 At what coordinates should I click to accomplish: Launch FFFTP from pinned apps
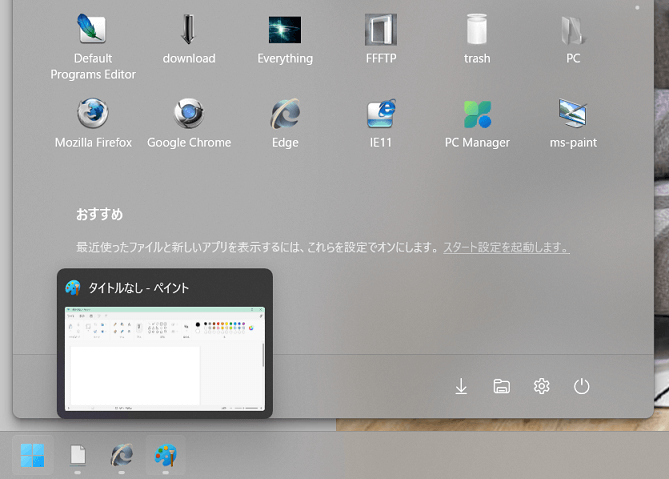point(381,38)
